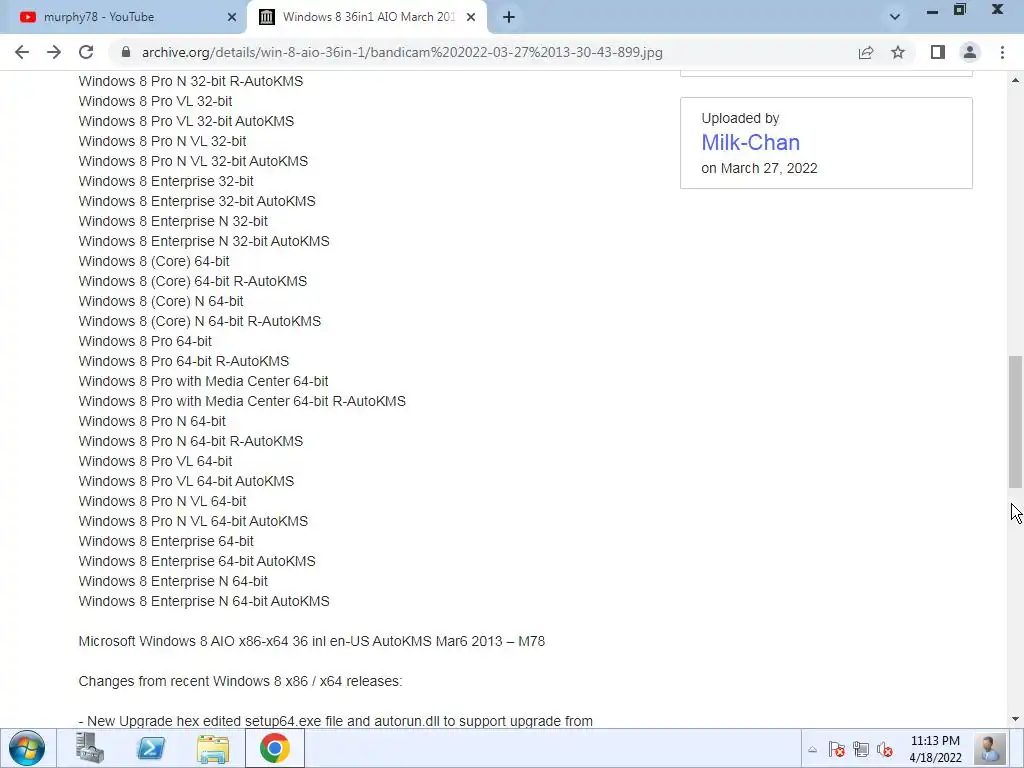This screenshot has height=768, width=1024.
Task: Click the 'on March 27, 2022' upload date
Action: 760,168
